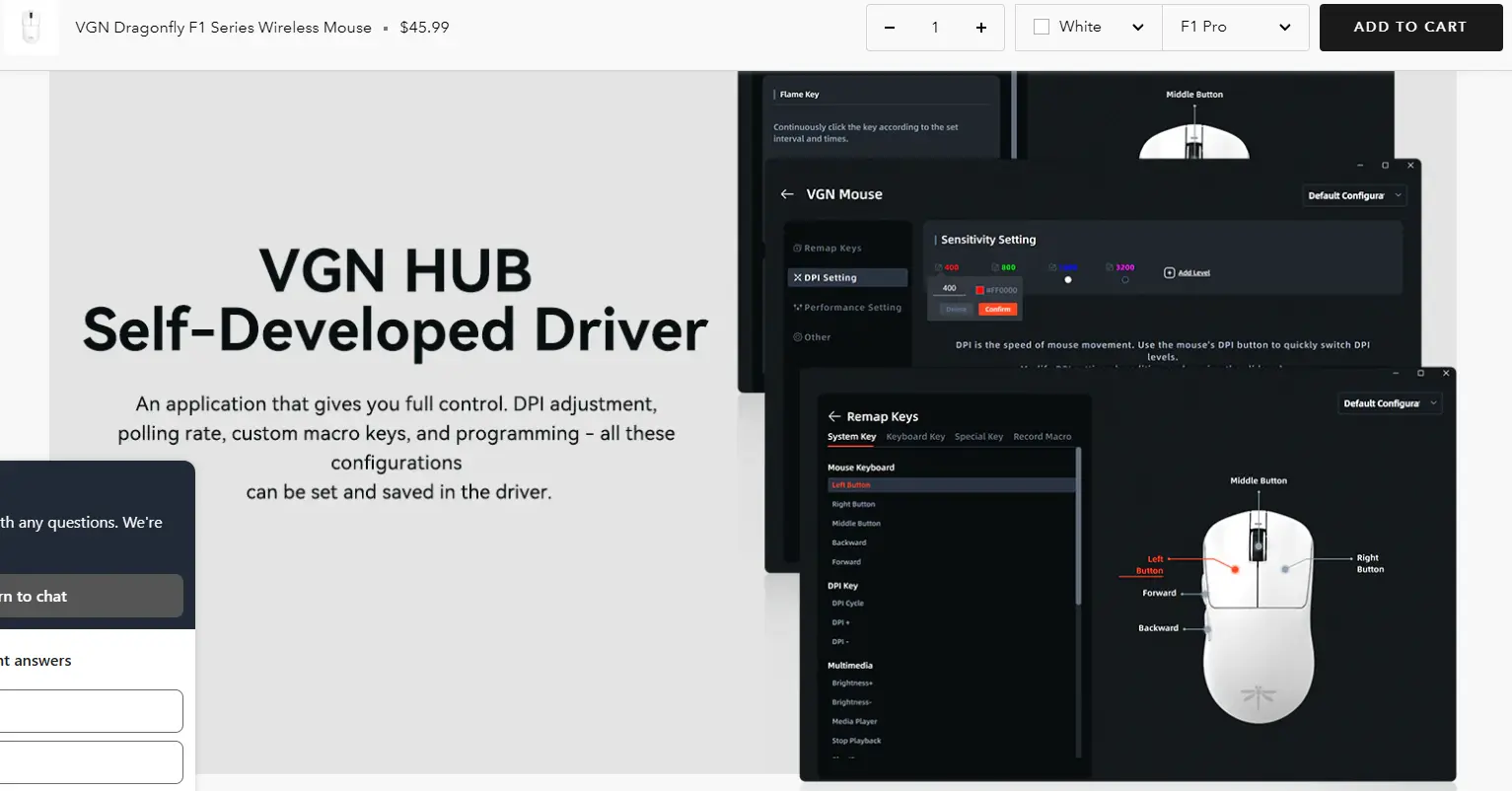
Task: Click the partly visible 'to chat' button
Action: point(92,596)
